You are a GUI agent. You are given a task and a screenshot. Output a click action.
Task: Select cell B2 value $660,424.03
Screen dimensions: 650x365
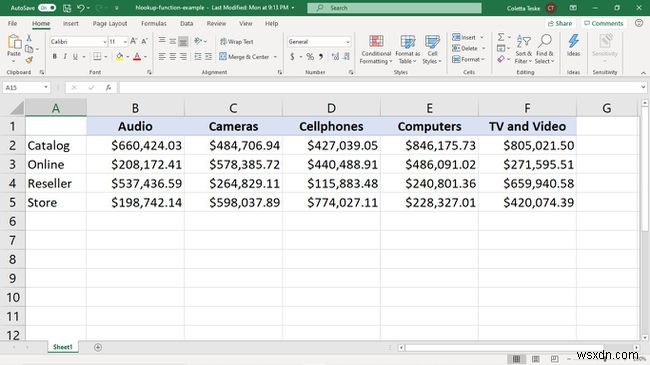point(136,146)
